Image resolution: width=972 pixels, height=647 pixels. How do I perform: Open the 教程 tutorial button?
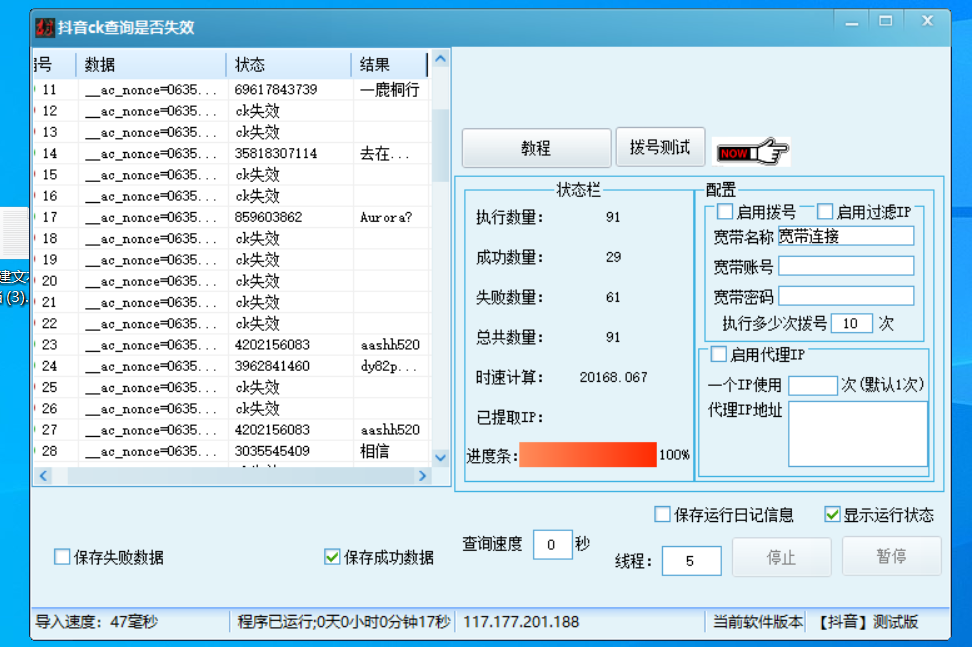(536, 148)
